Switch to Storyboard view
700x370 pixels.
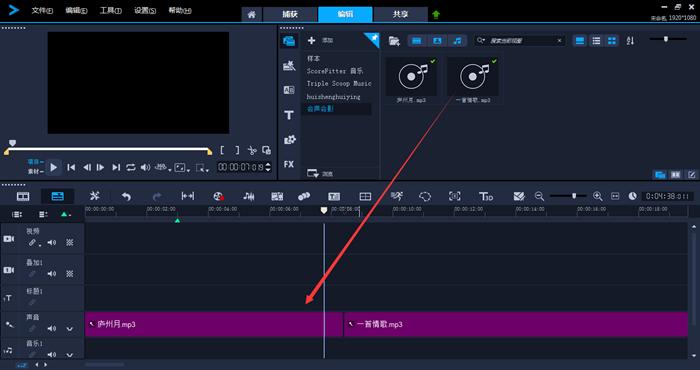click(x=23, y=196)
